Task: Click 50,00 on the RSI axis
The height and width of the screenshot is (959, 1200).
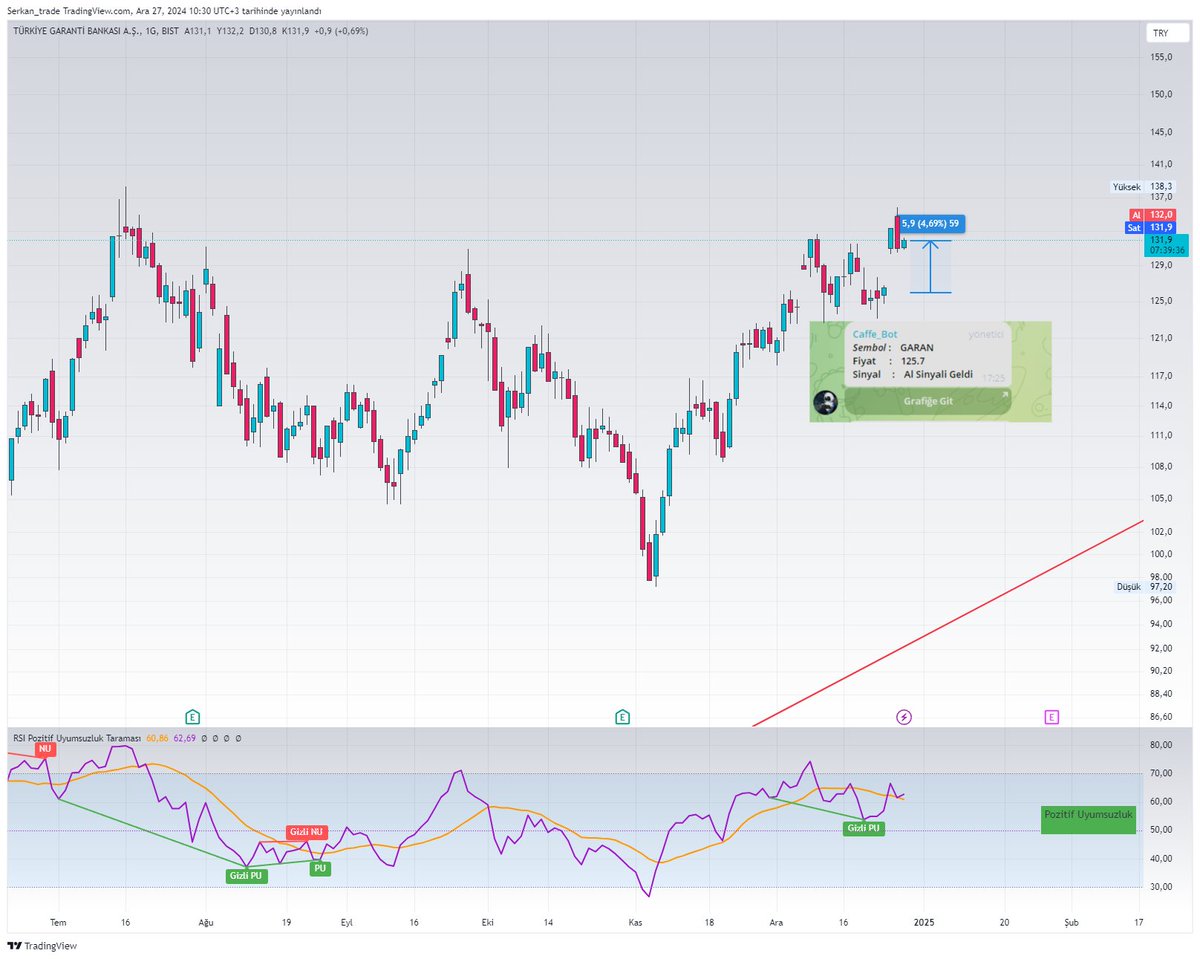Action: pos(1161,830)
